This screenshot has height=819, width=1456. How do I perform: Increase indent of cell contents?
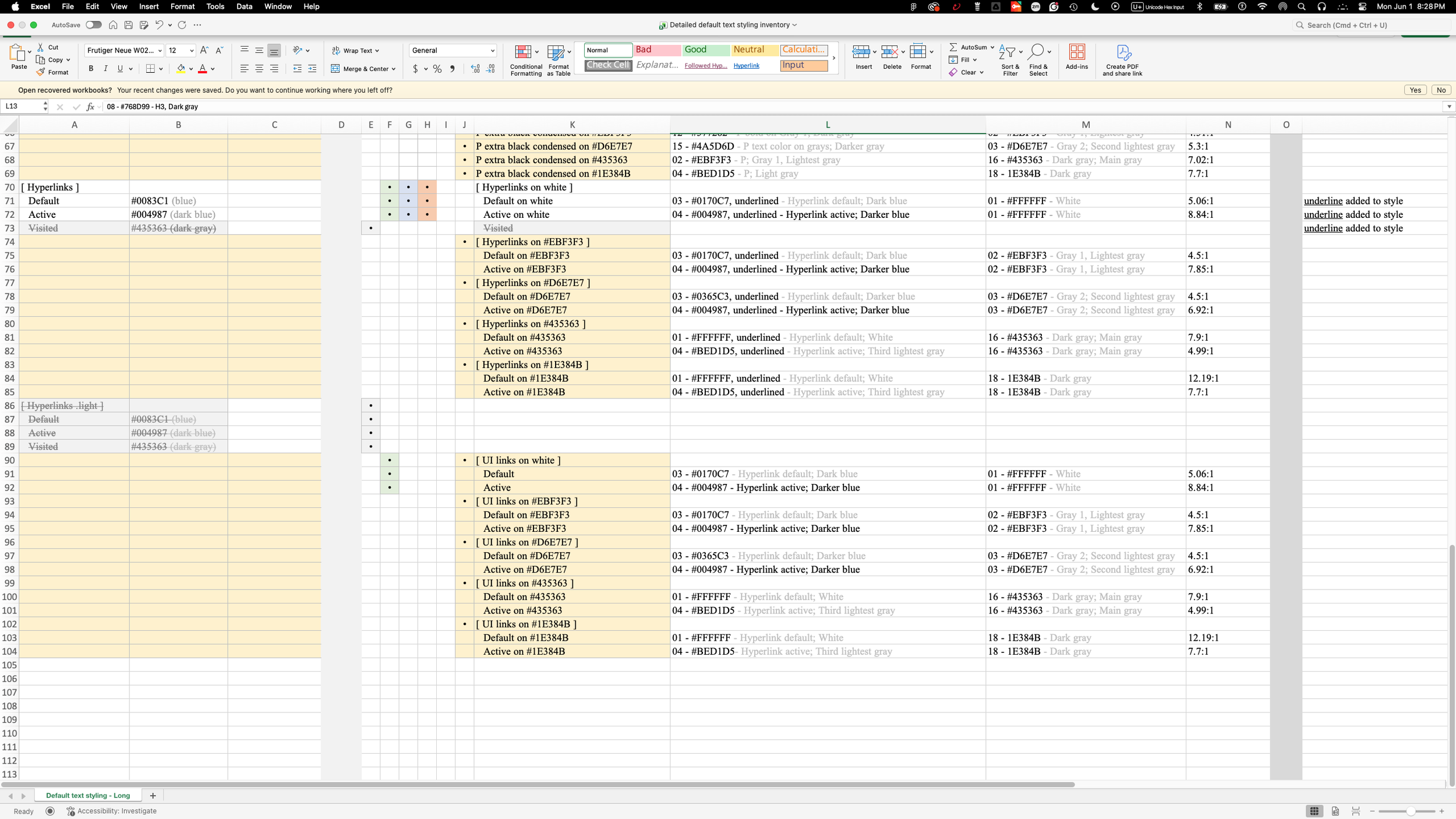pyautogui.click(x=312, y=69)
